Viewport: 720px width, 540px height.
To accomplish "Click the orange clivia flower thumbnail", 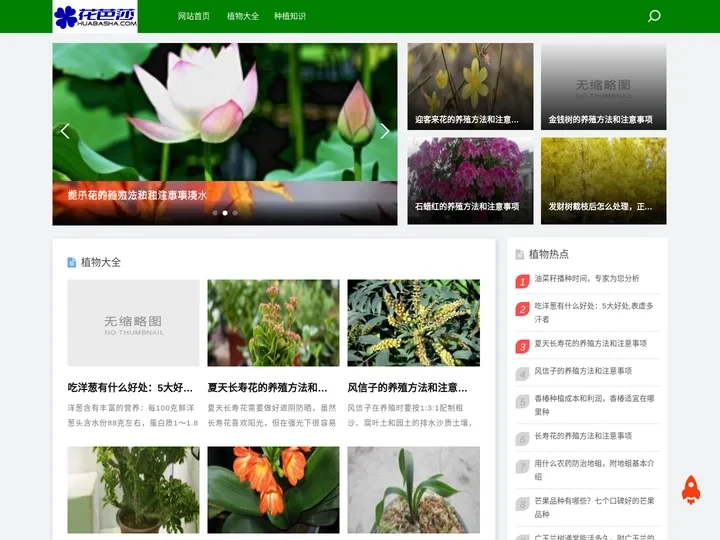I will point(273,490).
